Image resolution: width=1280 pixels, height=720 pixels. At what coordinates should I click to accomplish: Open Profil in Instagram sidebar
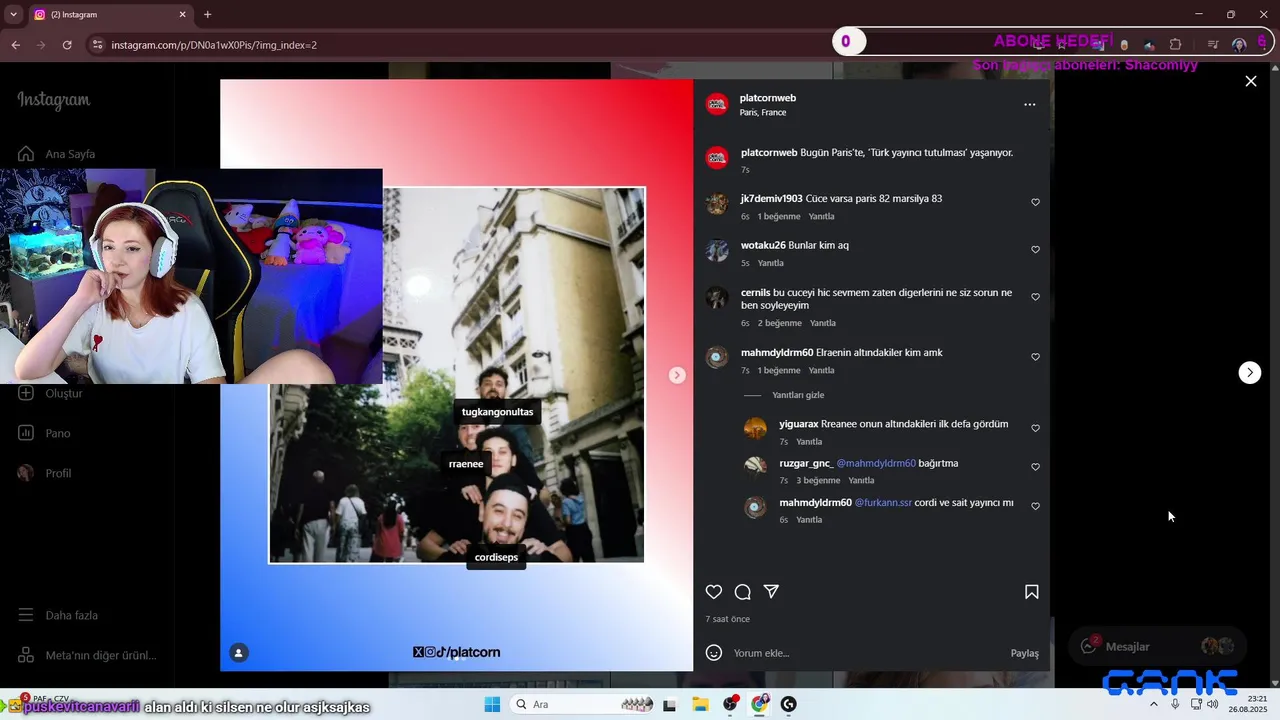coord(46,473)
